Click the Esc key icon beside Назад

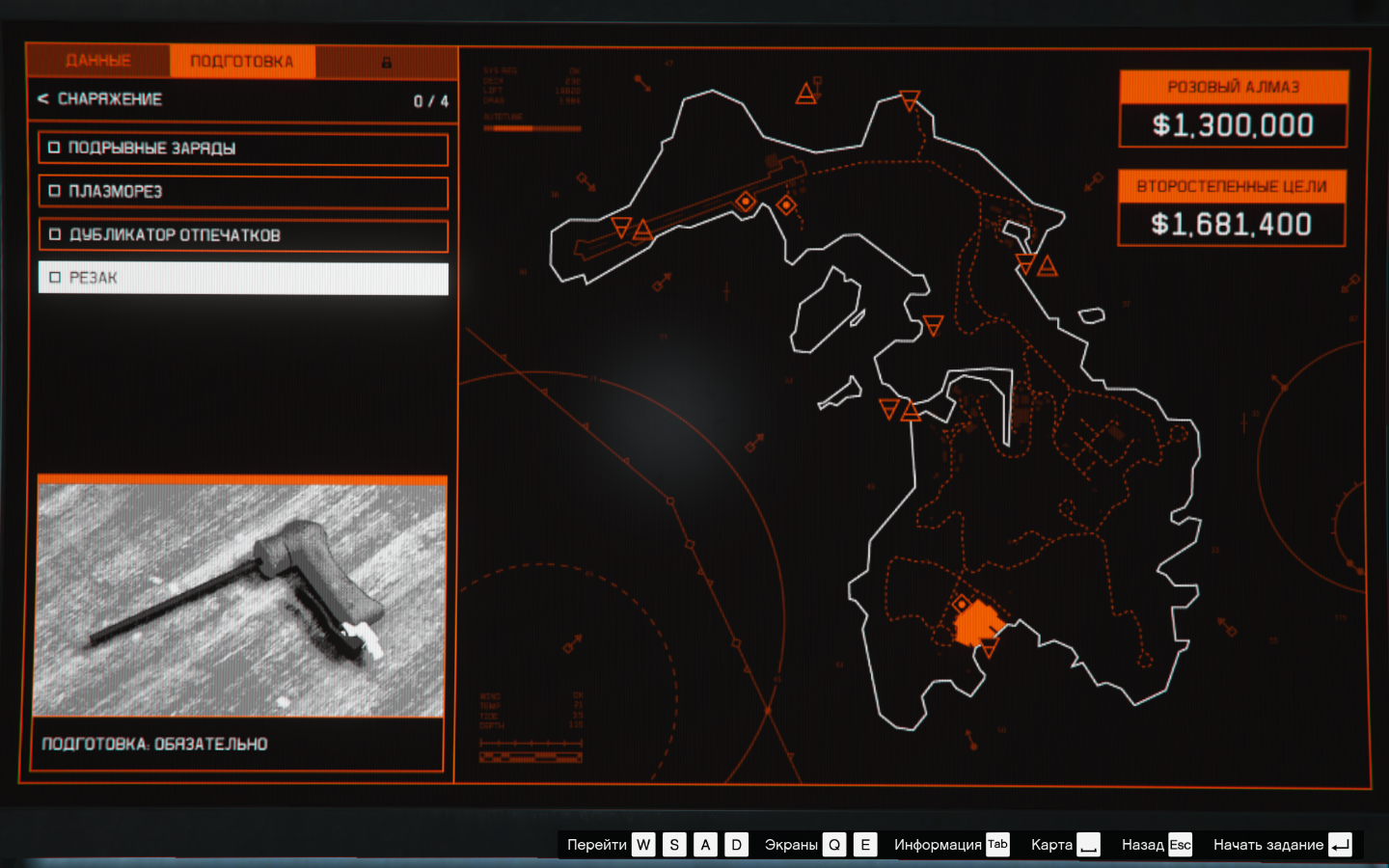point(1181,845)
